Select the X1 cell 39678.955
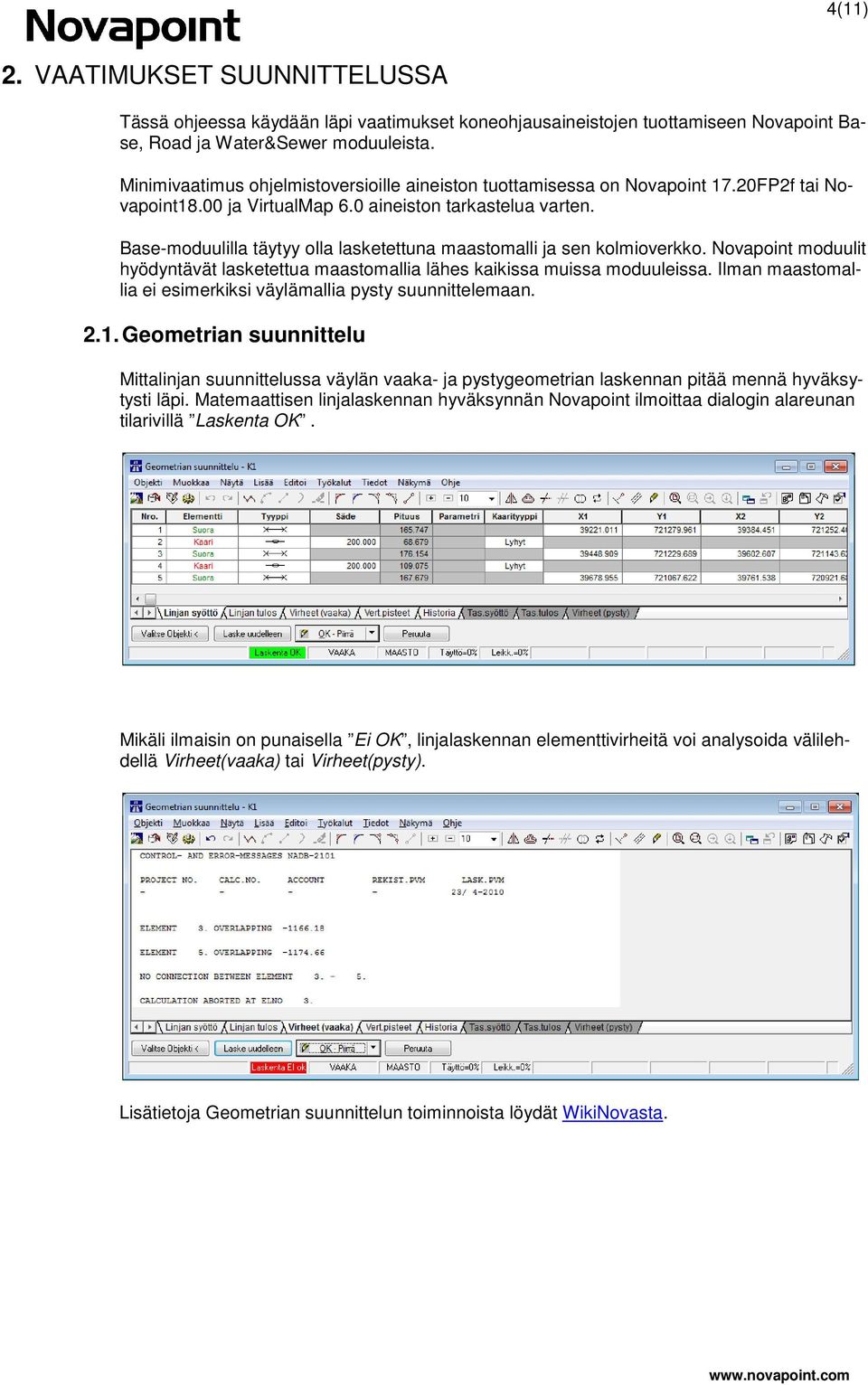This screenshot has width=868, height=1385. click(583, 577)
